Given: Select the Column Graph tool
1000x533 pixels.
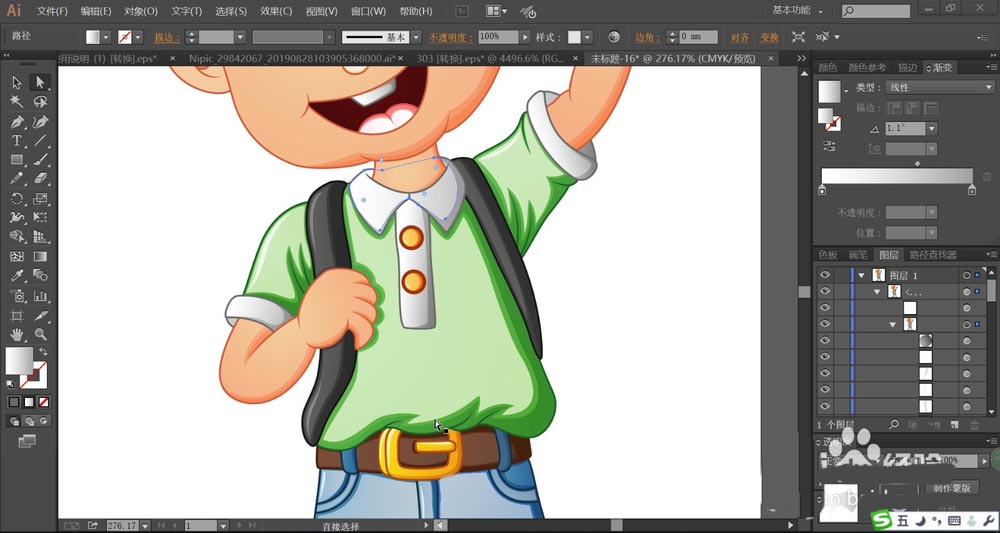Looking at the screenshot, I should [40, 296].
